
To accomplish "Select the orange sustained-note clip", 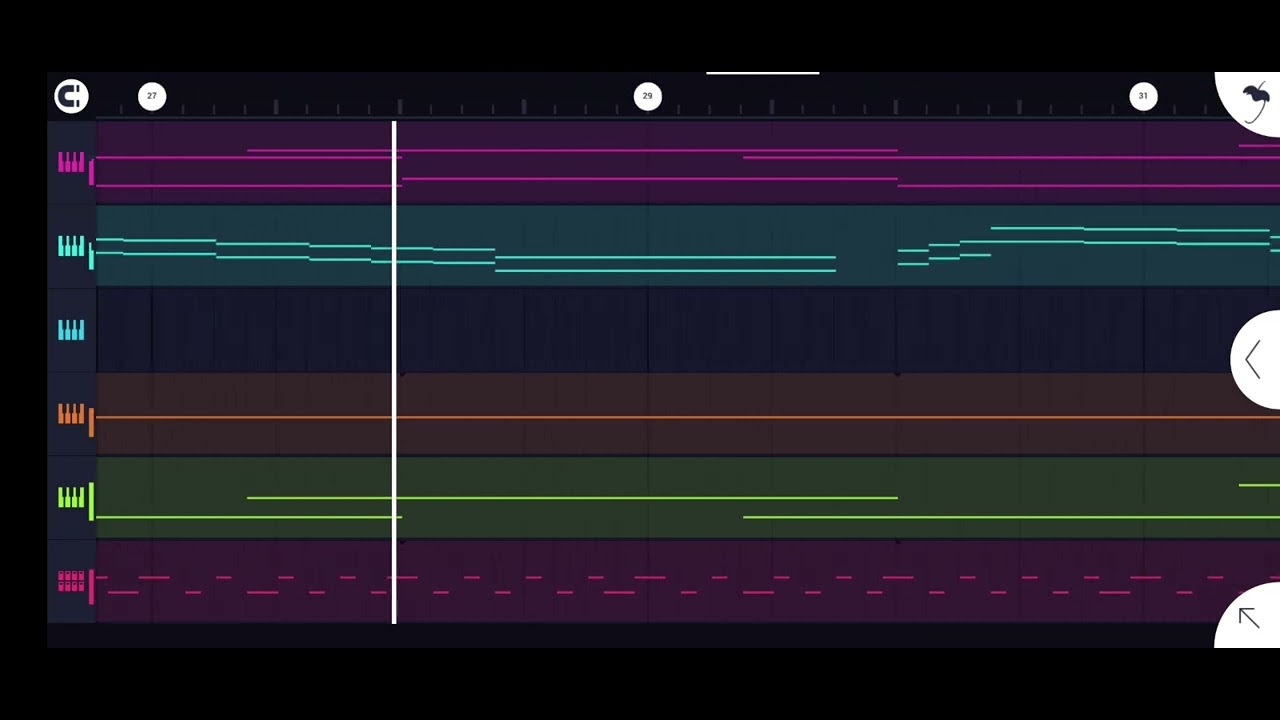I will tap(688, 414).
